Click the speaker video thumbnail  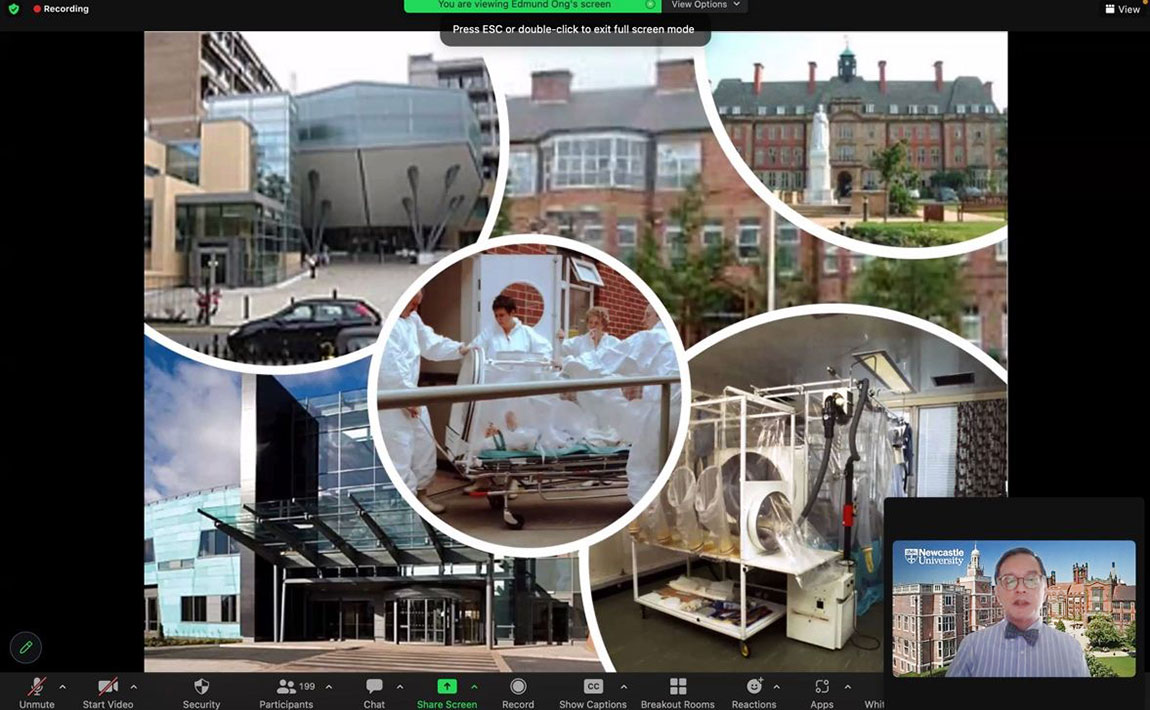tap(1014, 608)
